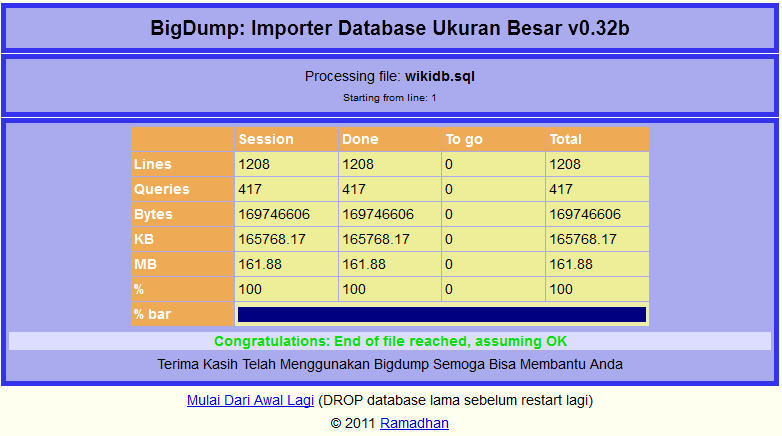Click the Total column header
The image size is (782, 436).
tap(597, 139)
